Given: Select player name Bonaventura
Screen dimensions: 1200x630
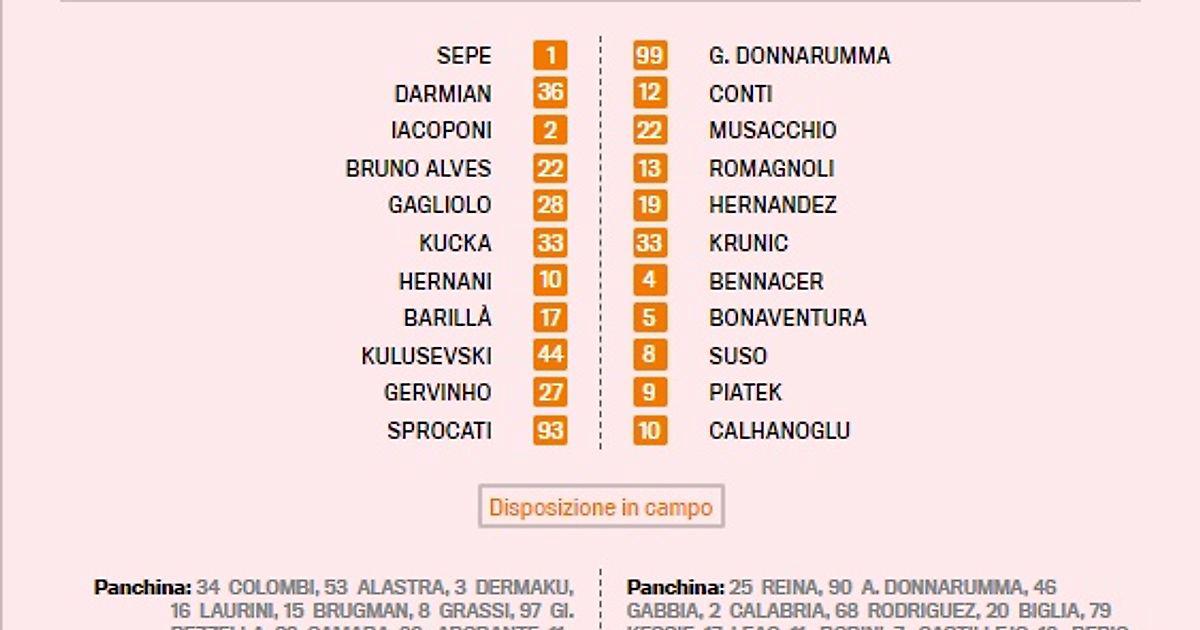Looking at the screenshot, I should click(x=787, y=318).
